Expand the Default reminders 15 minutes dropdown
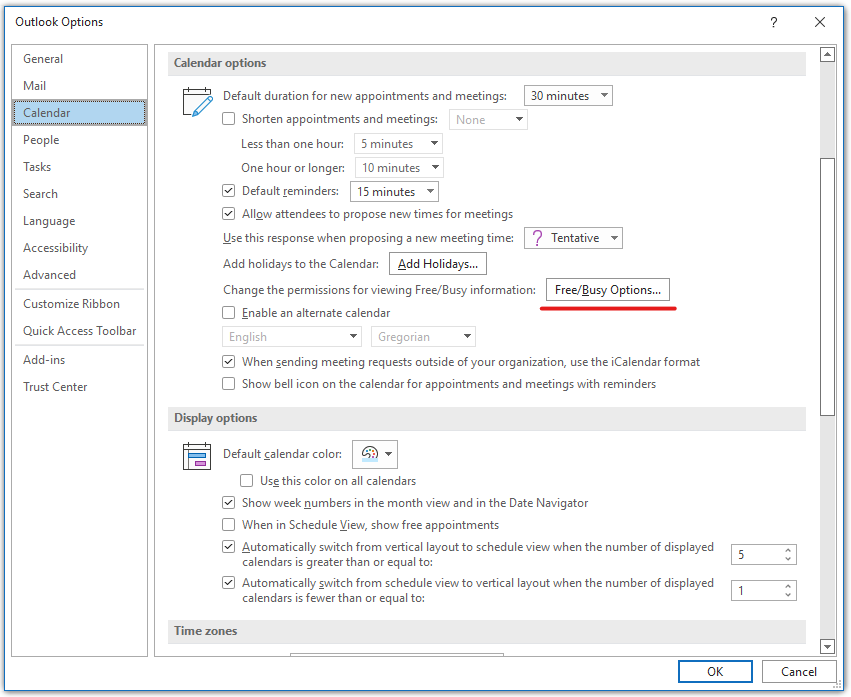The height and width of the screenshot is (697, 851). point(394,191)
